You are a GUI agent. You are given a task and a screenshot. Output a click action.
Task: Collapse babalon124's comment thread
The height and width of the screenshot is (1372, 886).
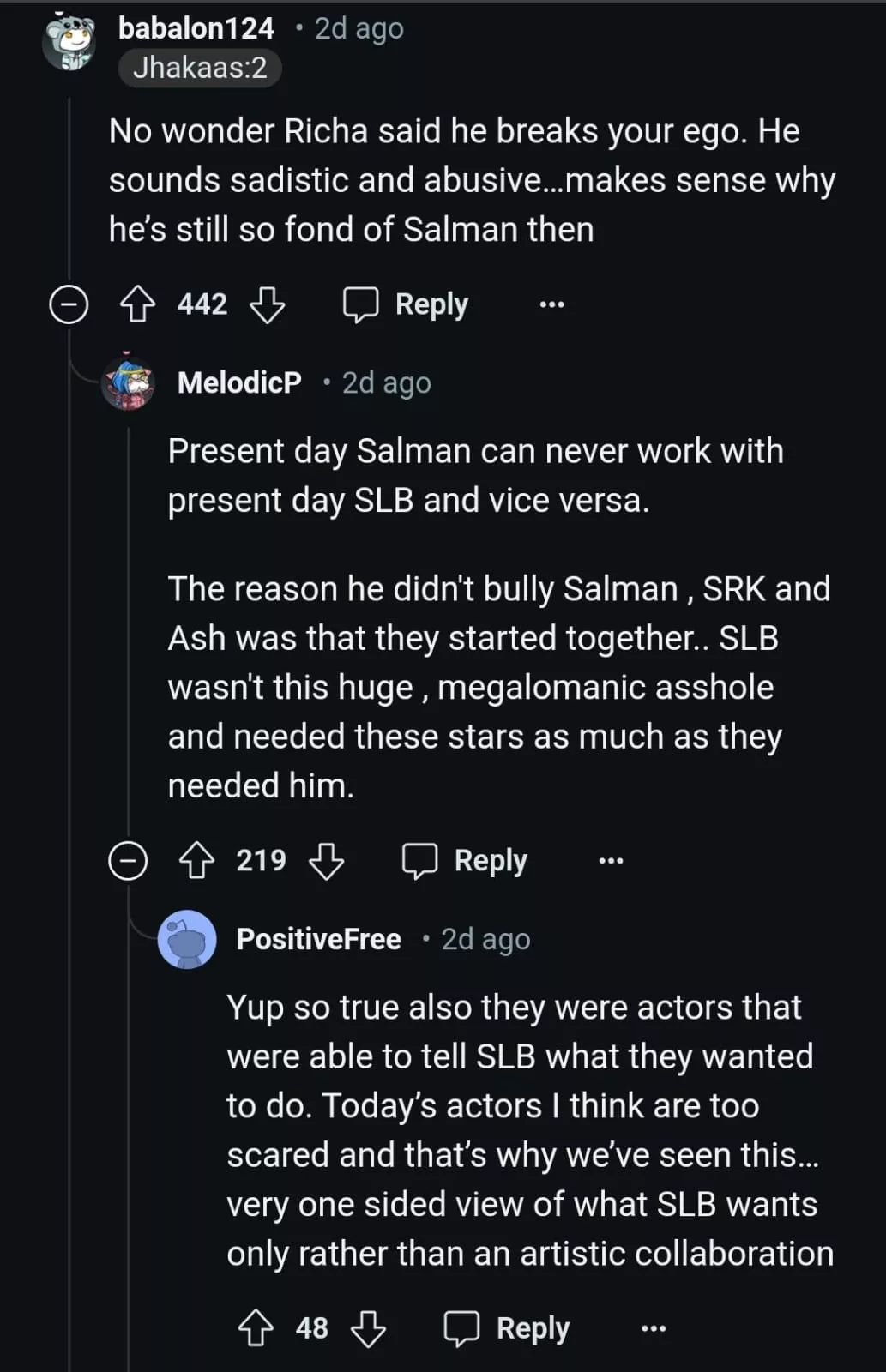coord(69,304)
